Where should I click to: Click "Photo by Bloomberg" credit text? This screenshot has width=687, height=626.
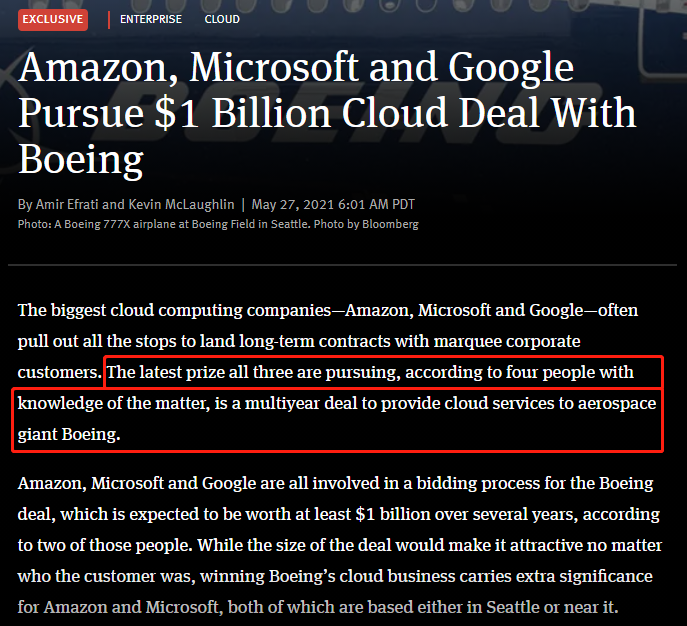[366, 224]
